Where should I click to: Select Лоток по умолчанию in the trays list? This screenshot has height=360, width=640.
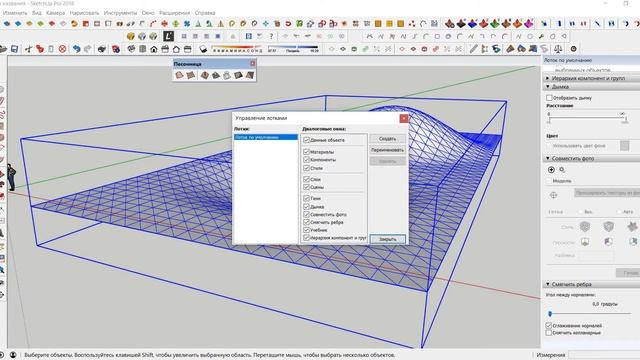click(266, 137)
